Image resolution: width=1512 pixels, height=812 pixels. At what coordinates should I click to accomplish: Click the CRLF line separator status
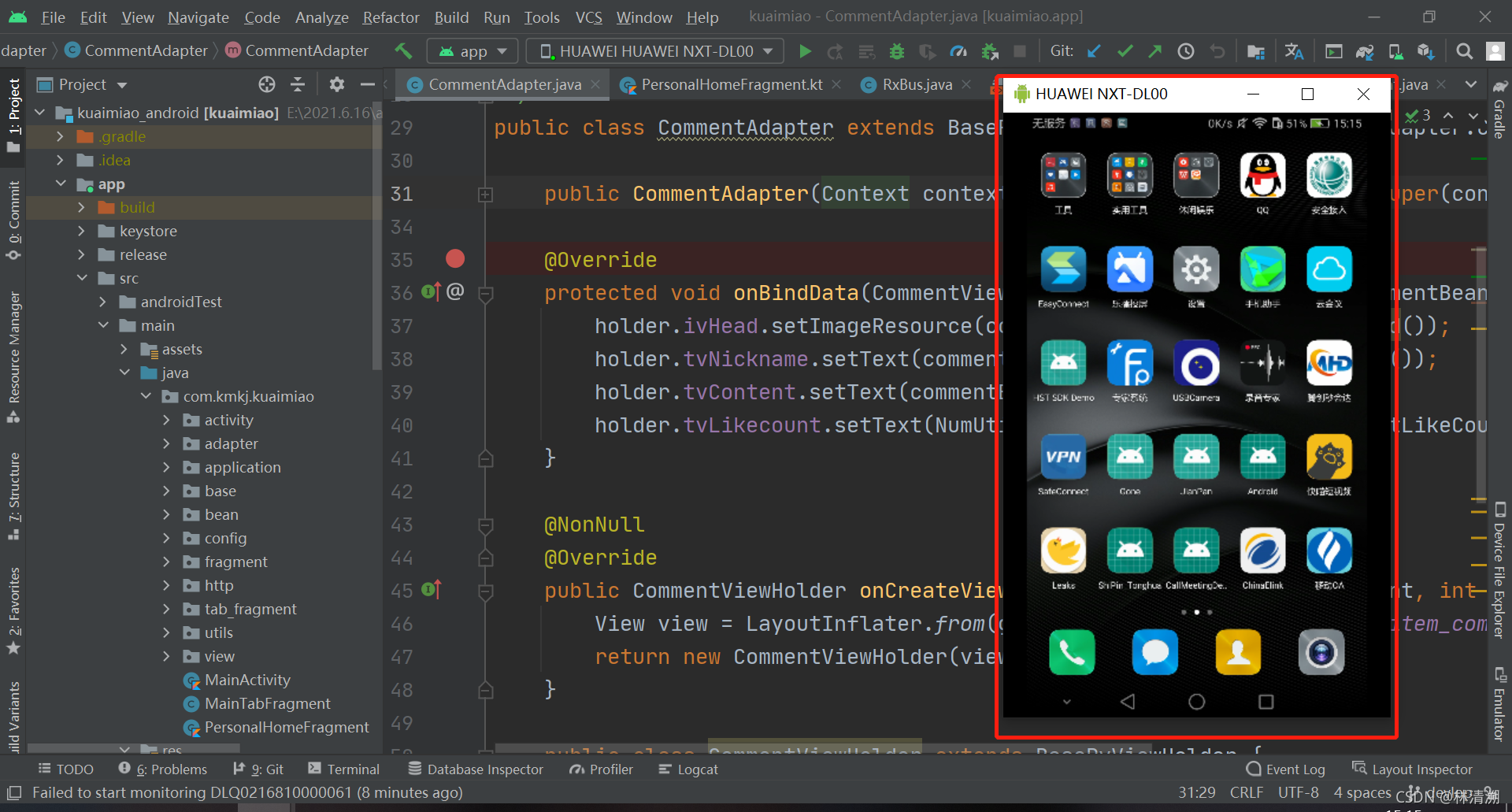(1246, 792)
